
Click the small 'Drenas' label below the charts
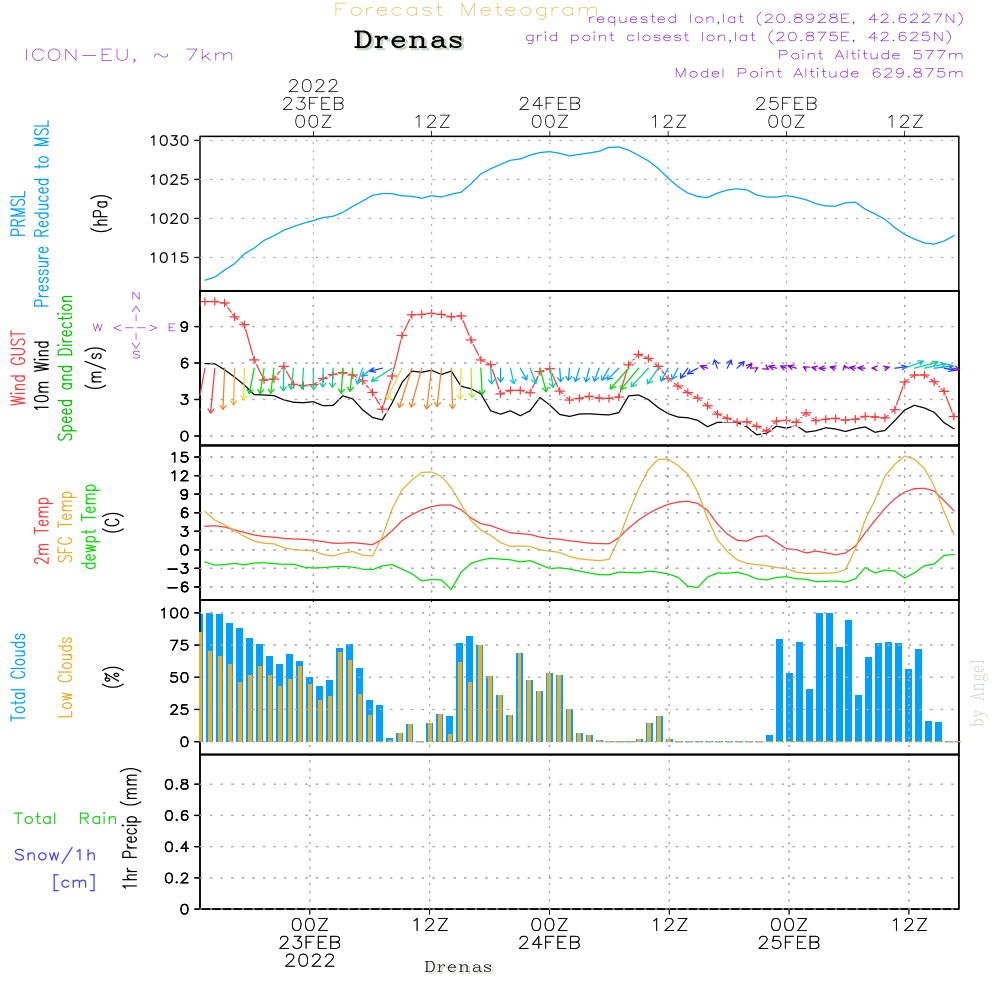coord(459,967)
